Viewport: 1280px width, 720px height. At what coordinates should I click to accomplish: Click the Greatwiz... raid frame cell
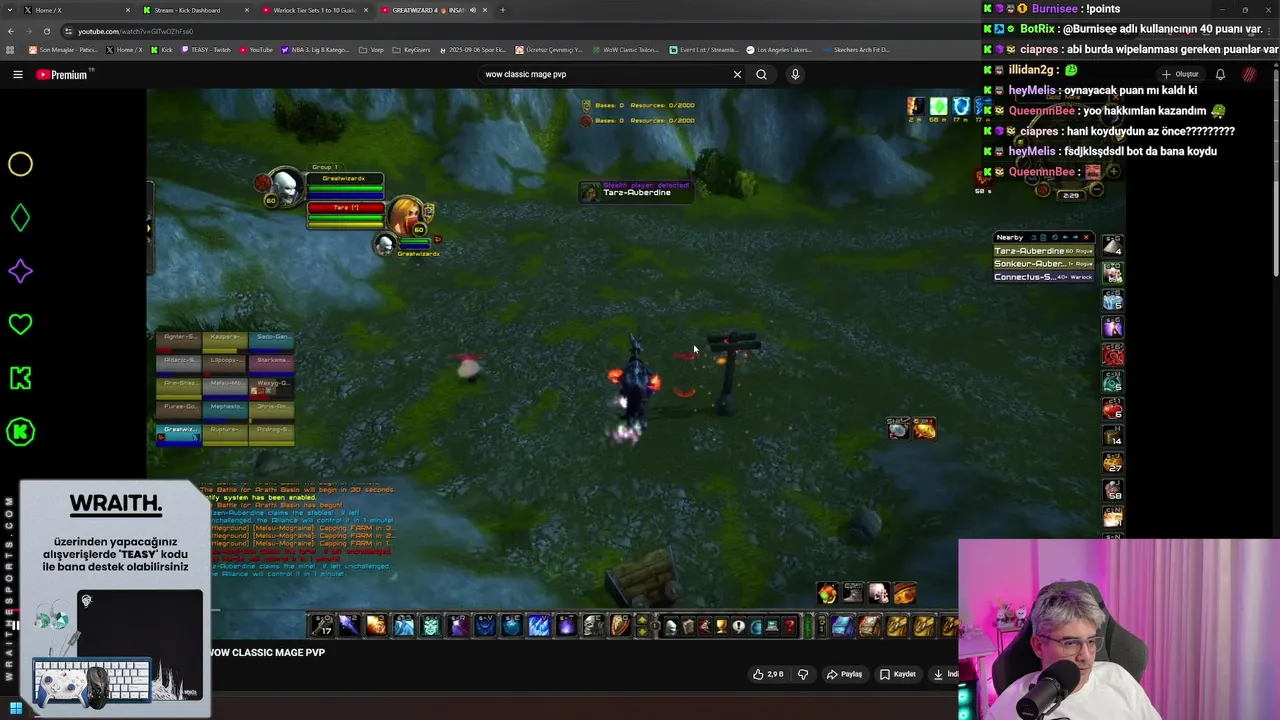click(179, 433)
